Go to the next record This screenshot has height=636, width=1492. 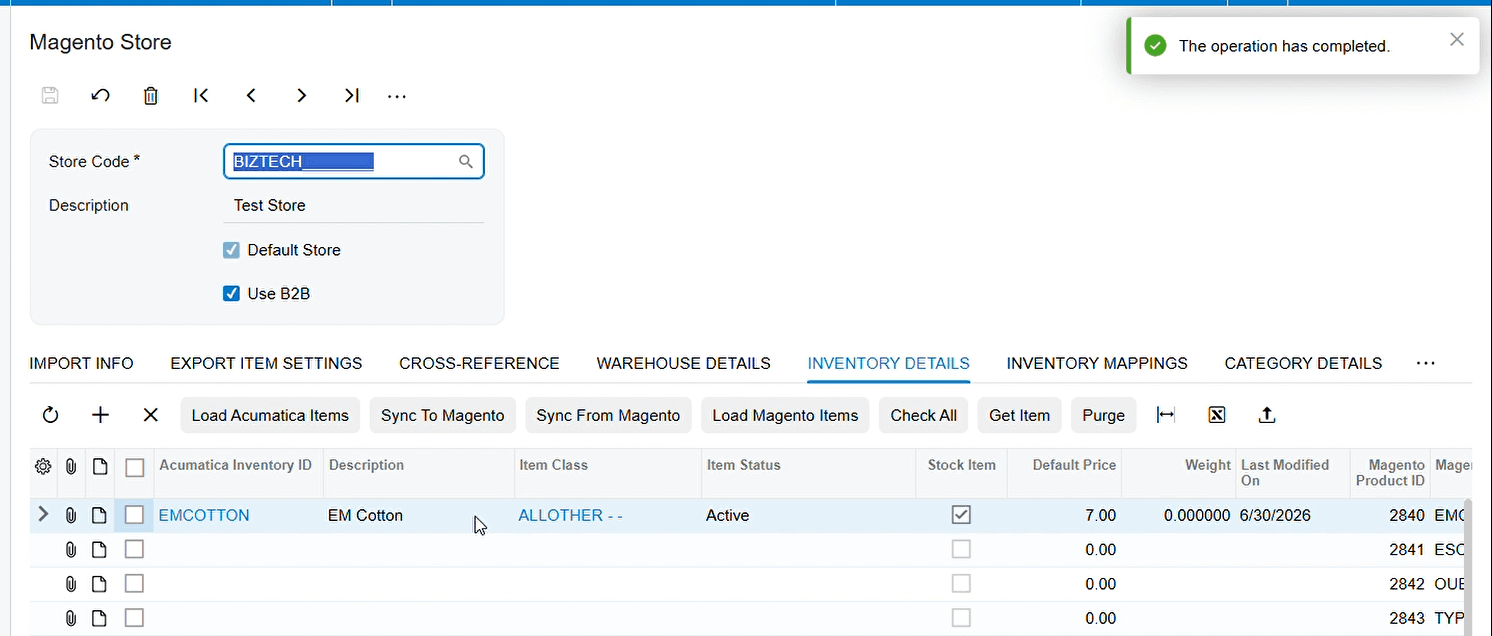point(301,96)
